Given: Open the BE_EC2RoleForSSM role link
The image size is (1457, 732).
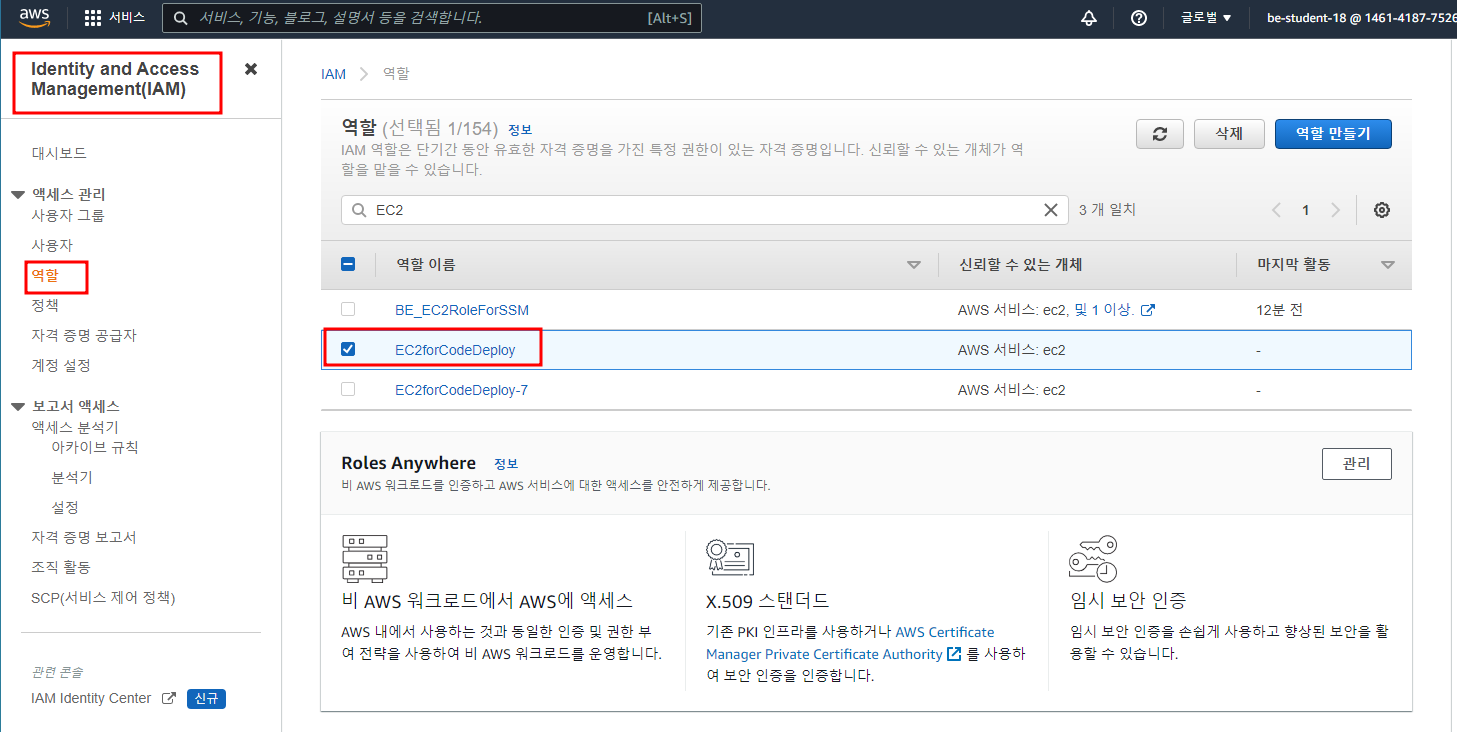Looking at the screenshot, I should 462,310.
